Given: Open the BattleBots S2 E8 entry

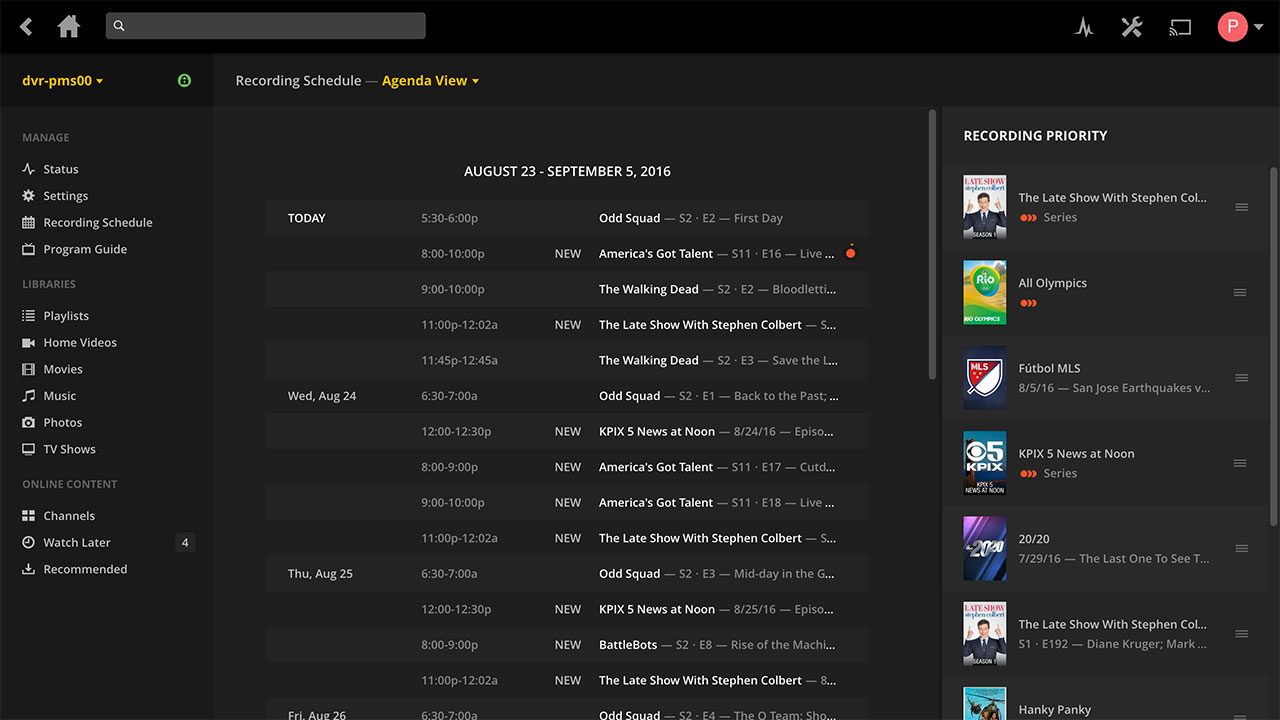Looking at the screenshot, I should [567, 645].
